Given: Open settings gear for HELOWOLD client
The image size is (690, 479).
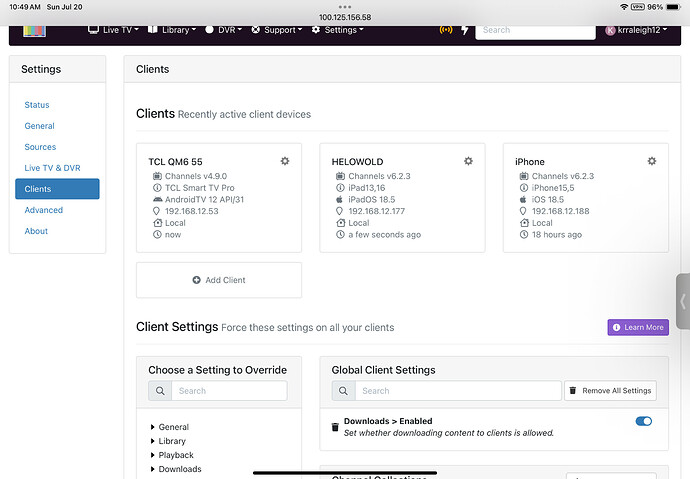Looking at the screenshot, I should pos(468,161).
